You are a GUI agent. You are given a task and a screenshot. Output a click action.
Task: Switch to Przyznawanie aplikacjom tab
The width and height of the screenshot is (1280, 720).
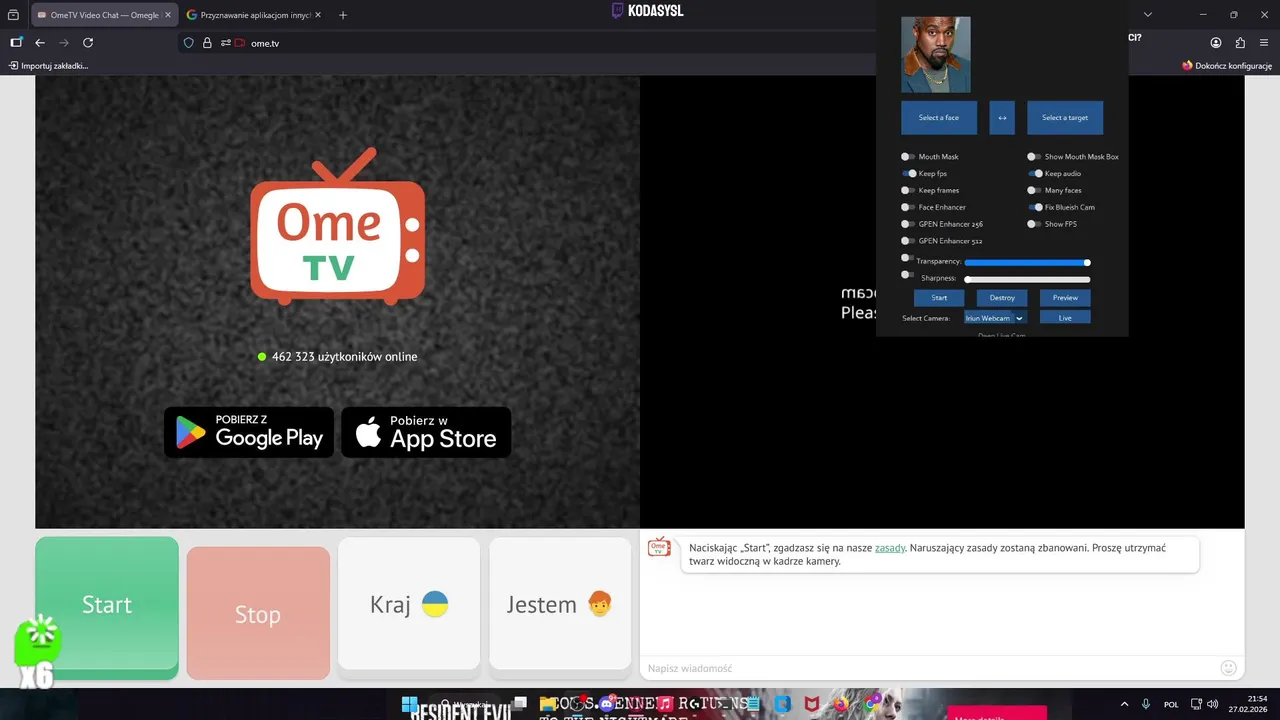pyautogui.click(x=255, y=15)
